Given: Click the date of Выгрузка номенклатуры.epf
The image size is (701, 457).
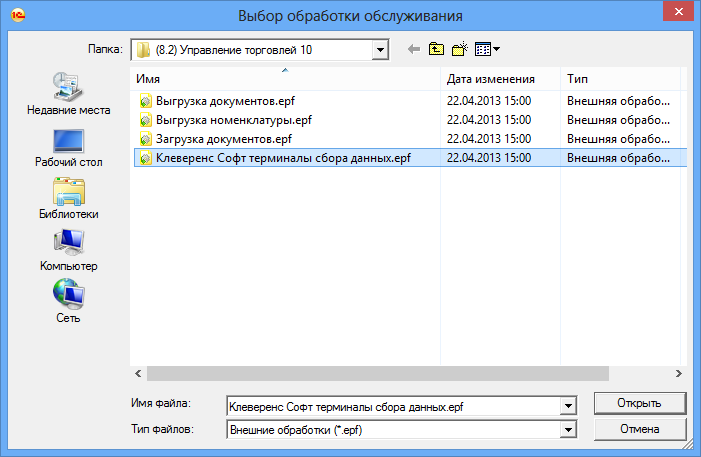Looking at the screenshot, I should [x=489, y=120].
